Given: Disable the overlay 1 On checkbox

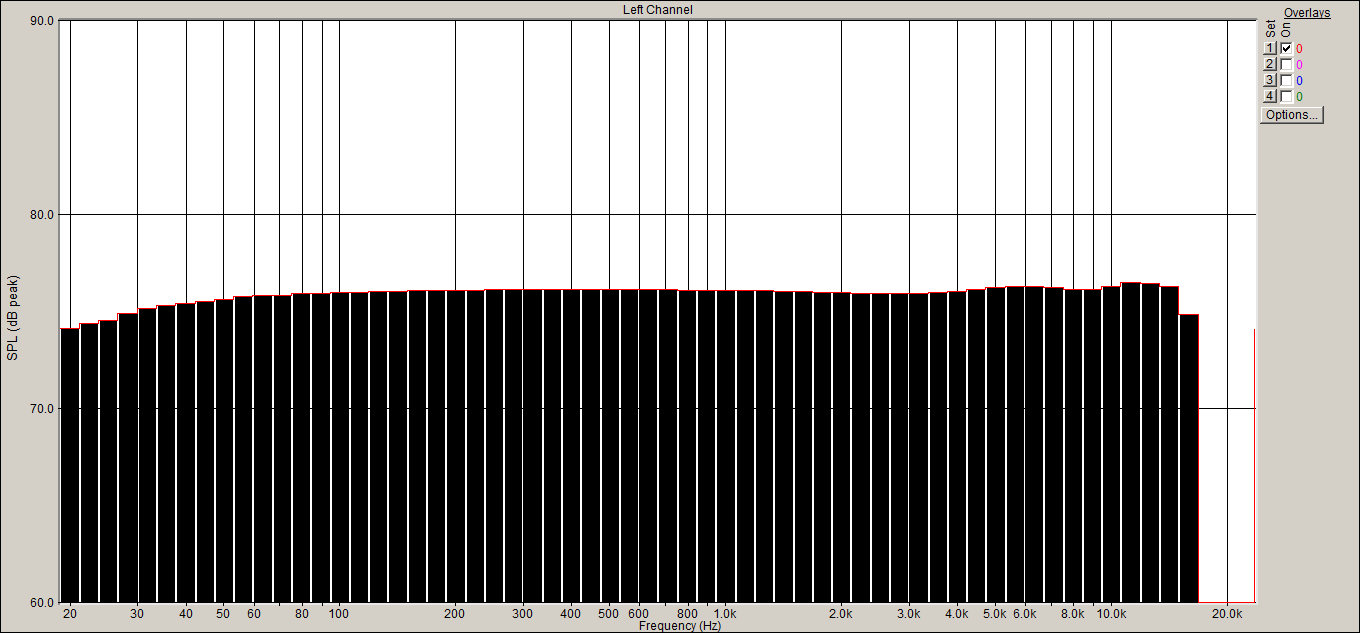Looking at the screenshot, I should 1286,48.
